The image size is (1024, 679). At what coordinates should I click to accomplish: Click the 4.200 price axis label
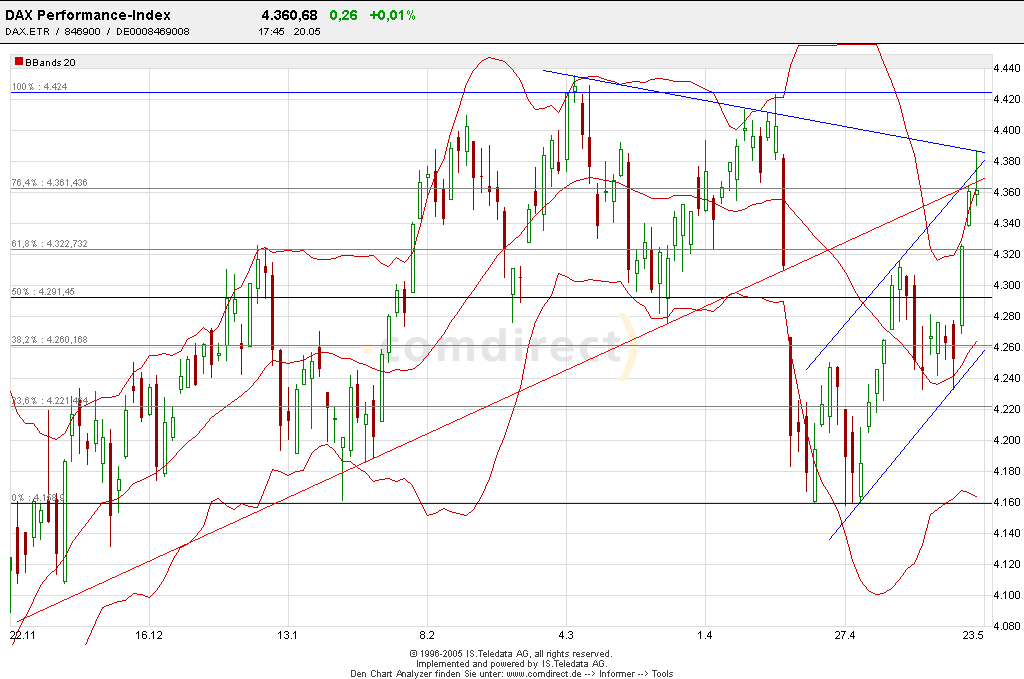1006,440
